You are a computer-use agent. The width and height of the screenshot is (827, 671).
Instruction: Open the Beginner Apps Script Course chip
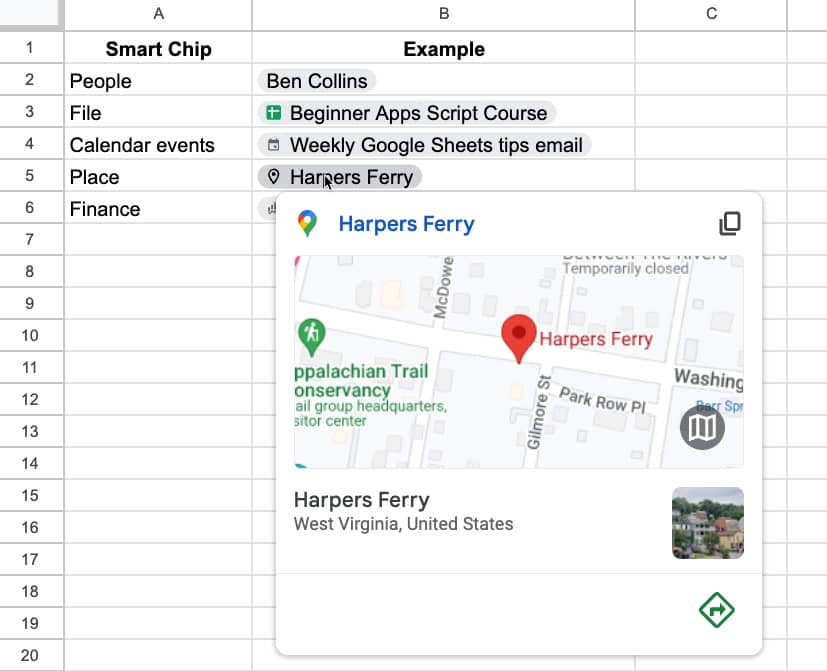click(407, 113)
